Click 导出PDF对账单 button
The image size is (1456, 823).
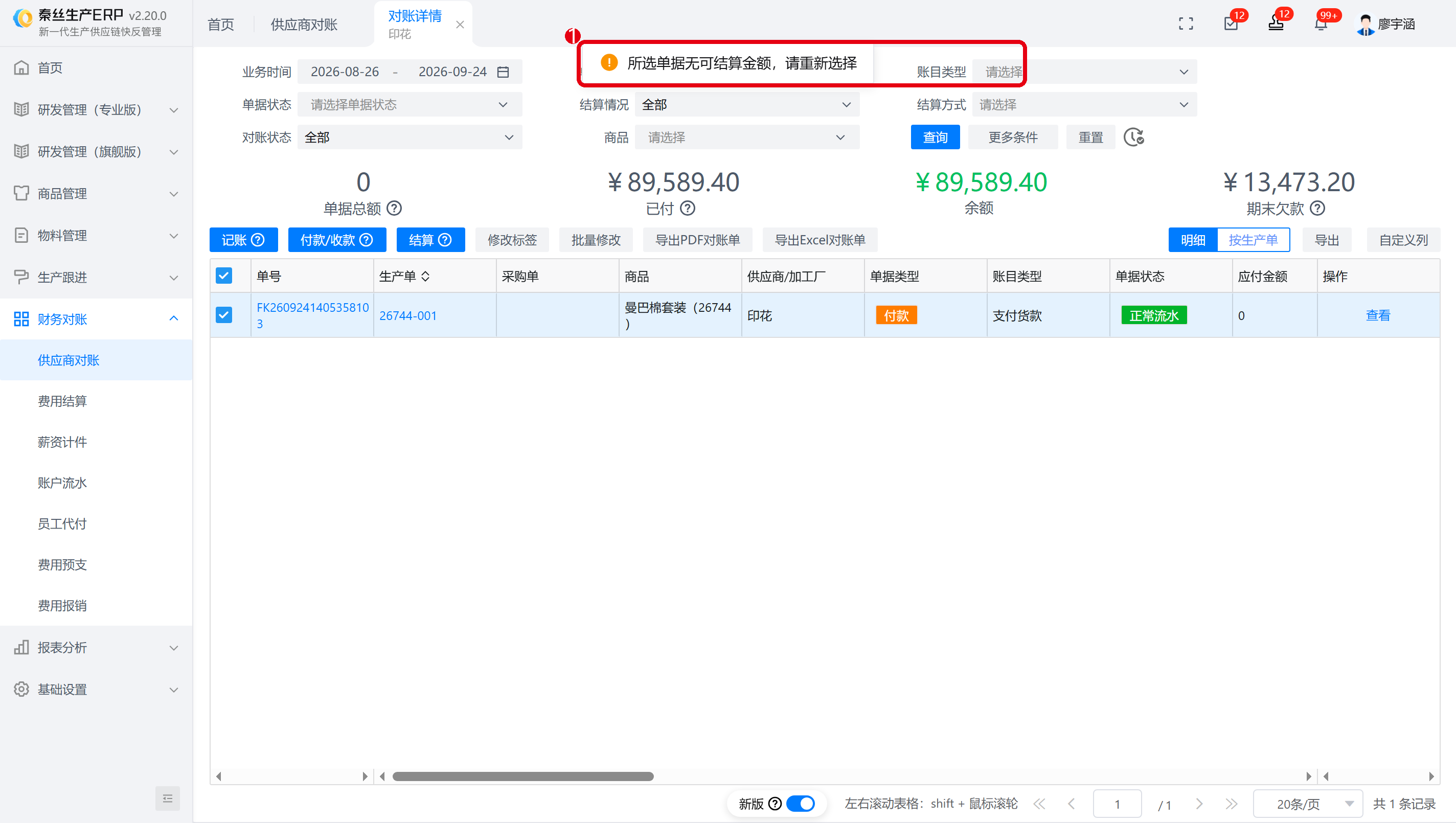pos(697,240)
